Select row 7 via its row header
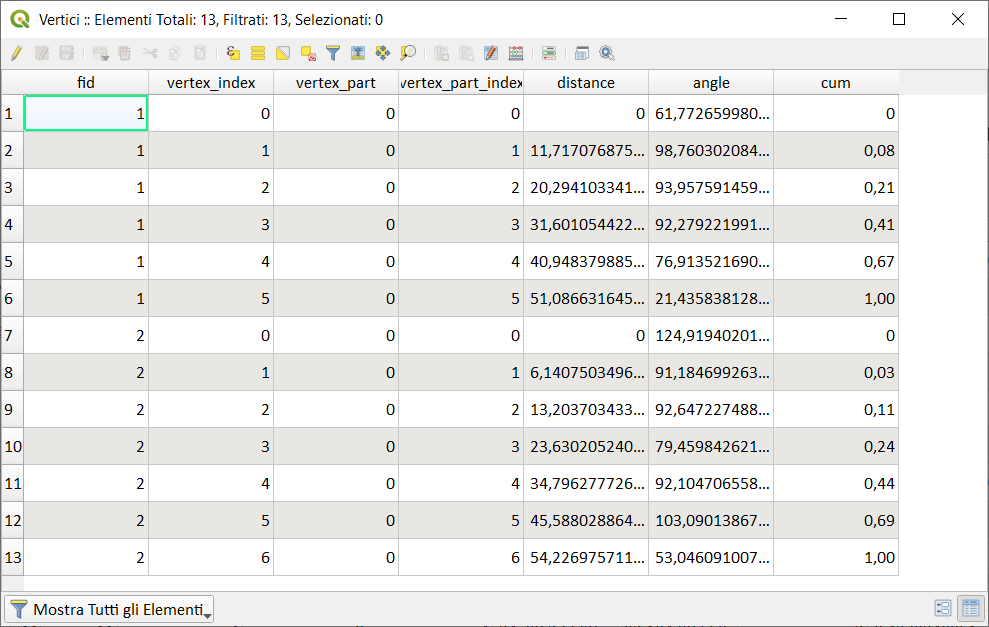Screen dimensions: 989x627 [x=11, y=336]
